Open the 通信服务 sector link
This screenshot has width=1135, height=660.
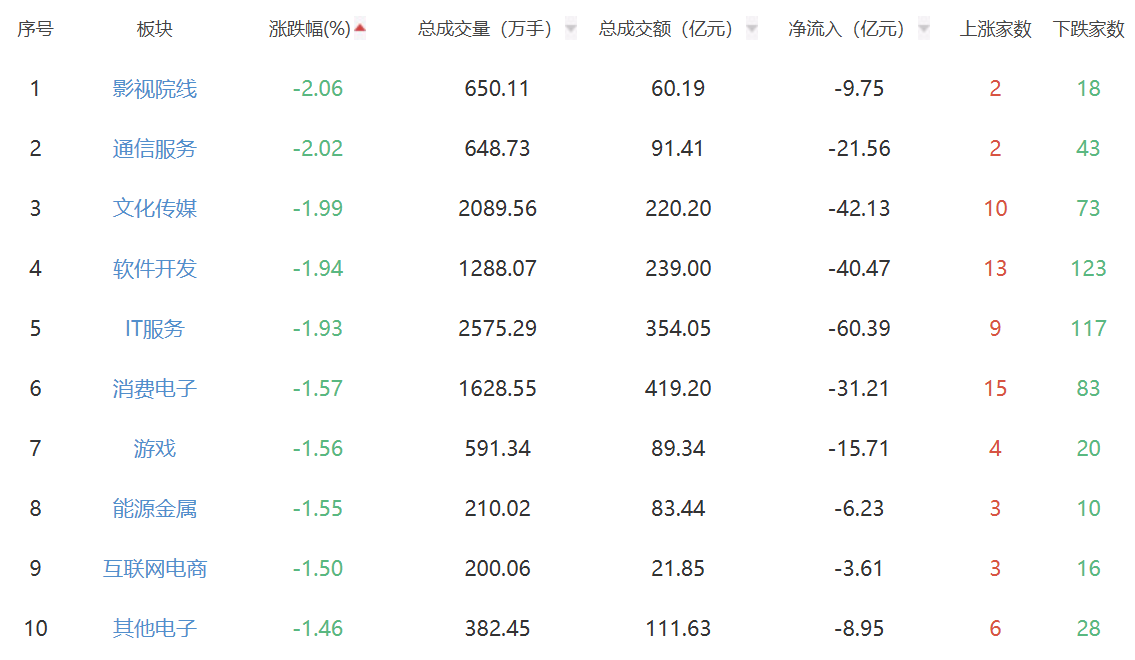155,149
